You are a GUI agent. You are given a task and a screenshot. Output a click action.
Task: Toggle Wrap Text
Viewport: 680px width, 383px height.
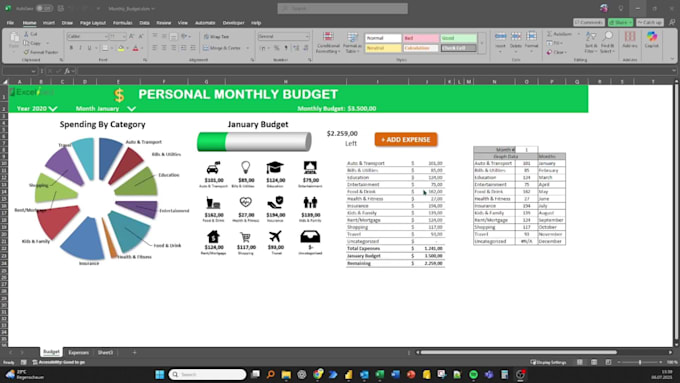(x=216, y=37)
